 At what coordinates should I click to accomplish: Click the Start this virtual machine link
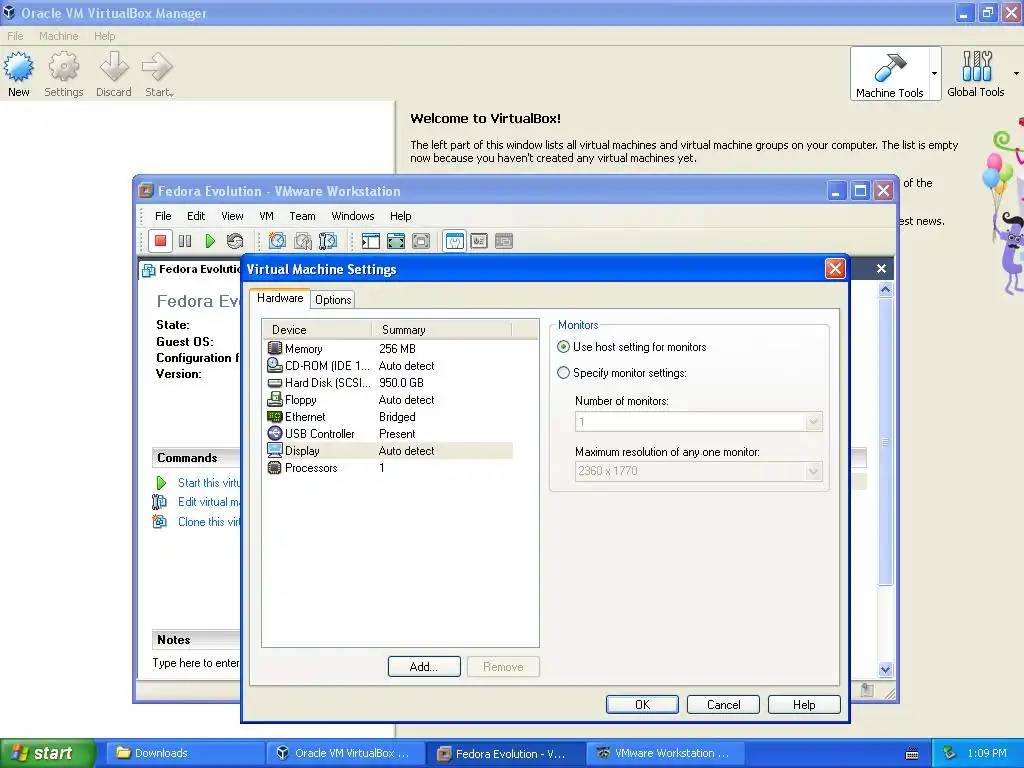(209, 483)
